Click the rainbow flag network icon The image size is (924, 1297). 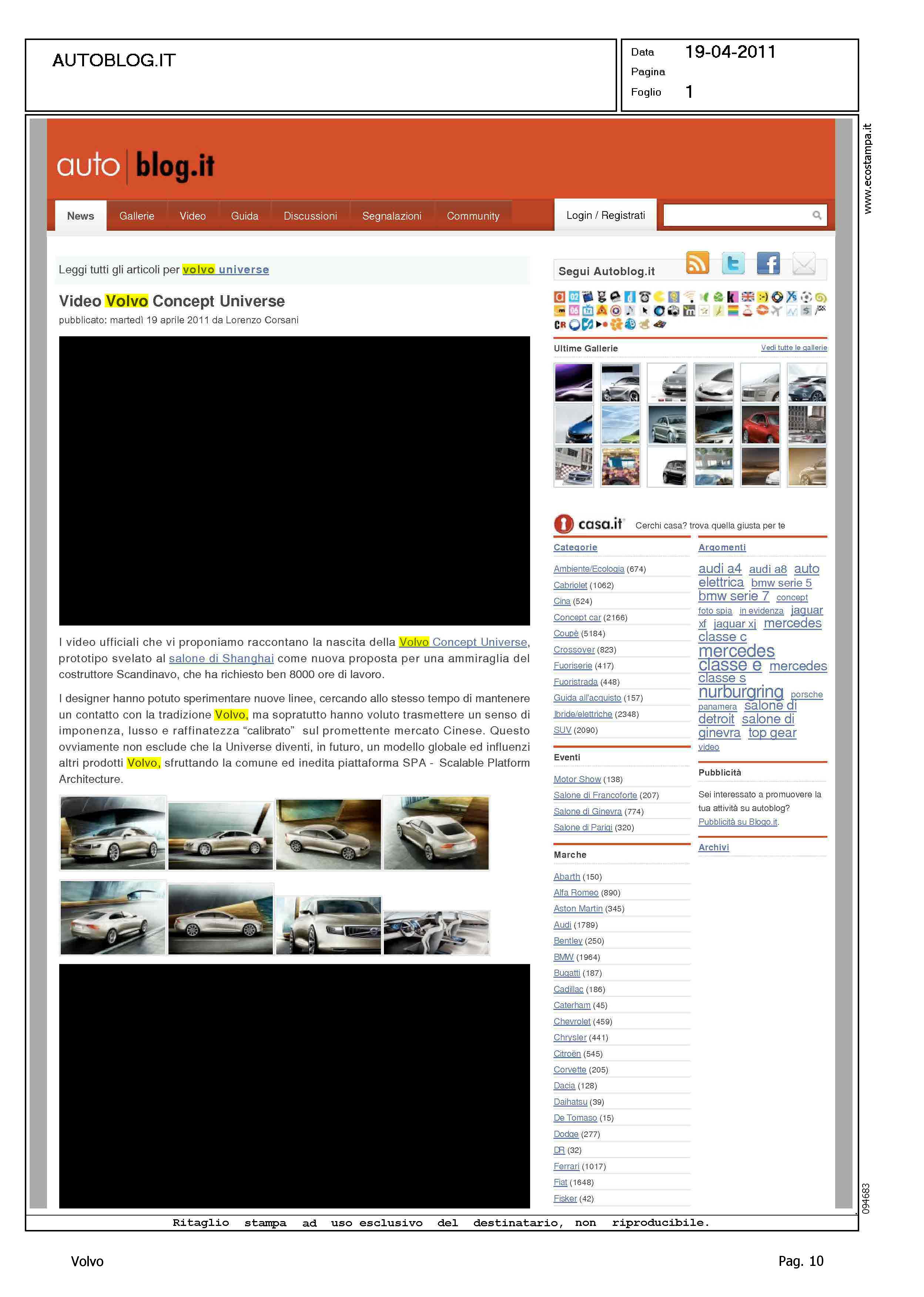pos(733,311)
